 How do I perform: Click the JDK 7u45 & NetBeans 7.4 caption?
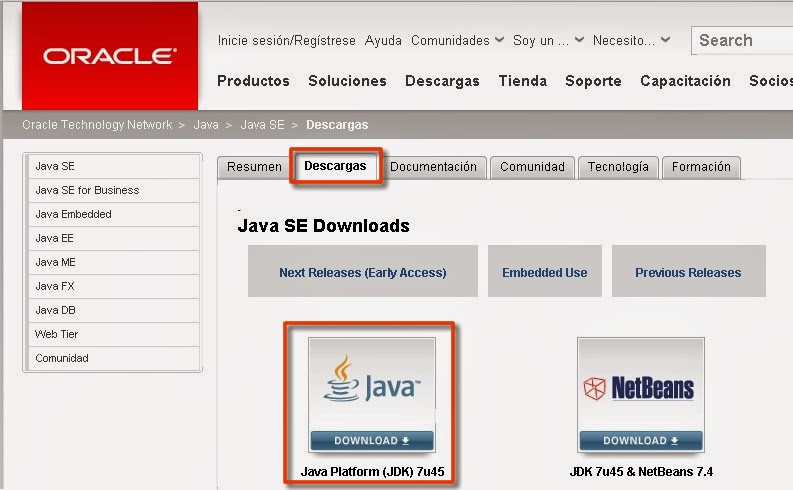point(641,471)
